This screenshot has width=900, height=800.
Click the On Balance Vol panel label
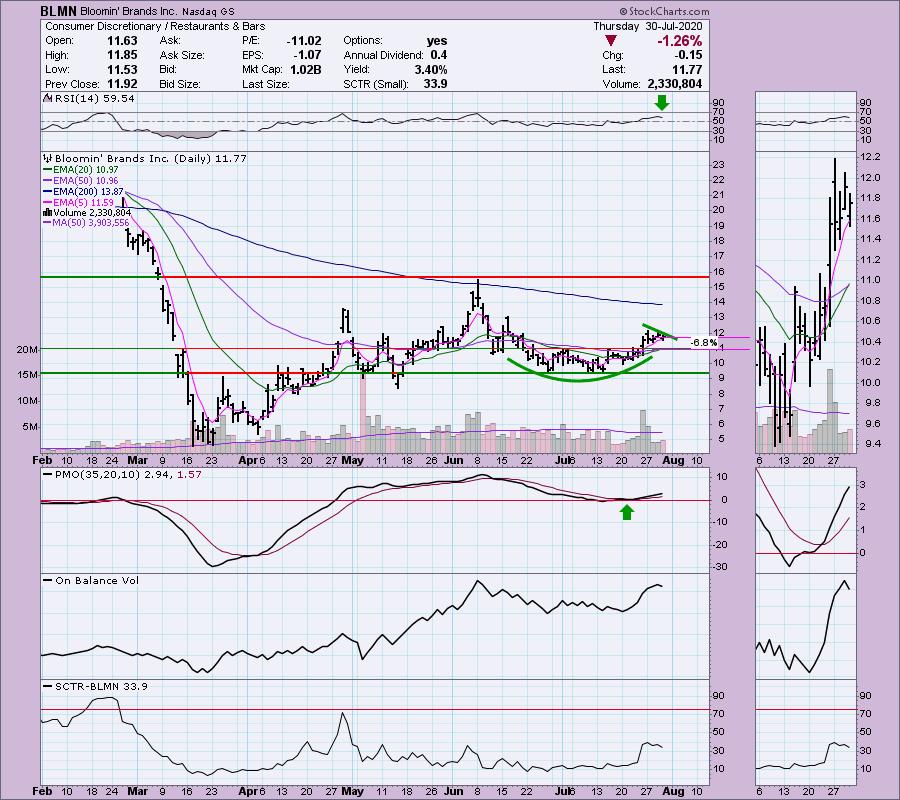(x=97, y=581)
